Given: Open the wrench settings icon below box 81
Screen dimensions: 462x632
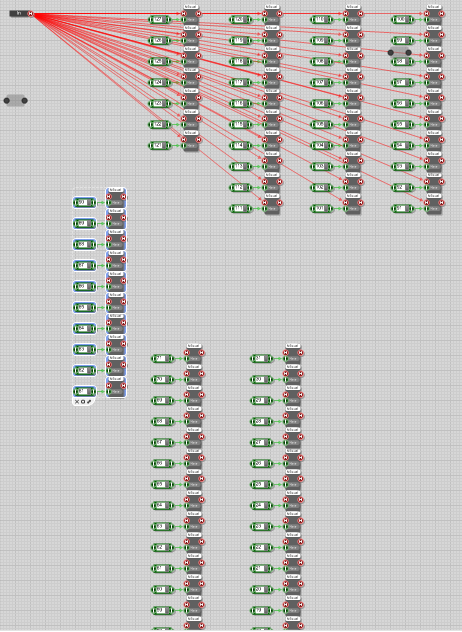Looking at the screenshot, I should [89, 402].
